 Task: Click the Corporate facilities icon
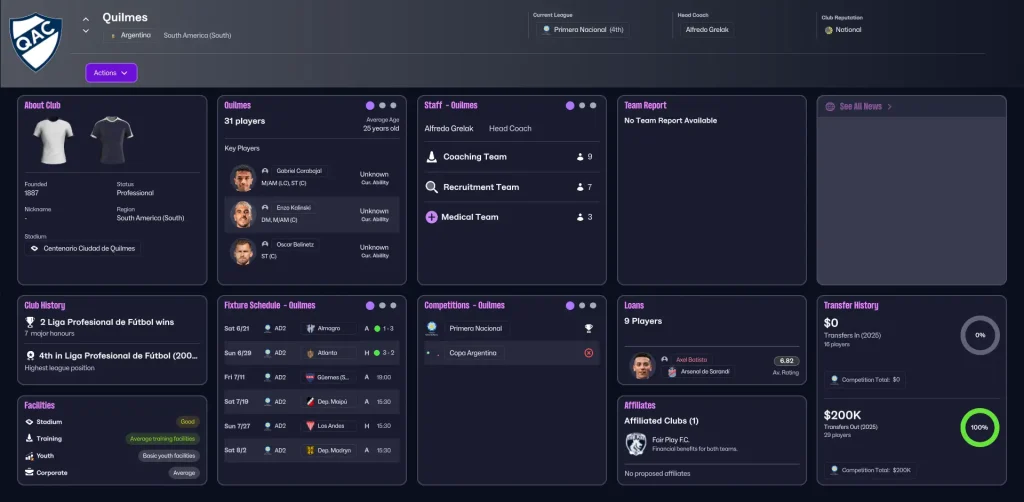29,473
